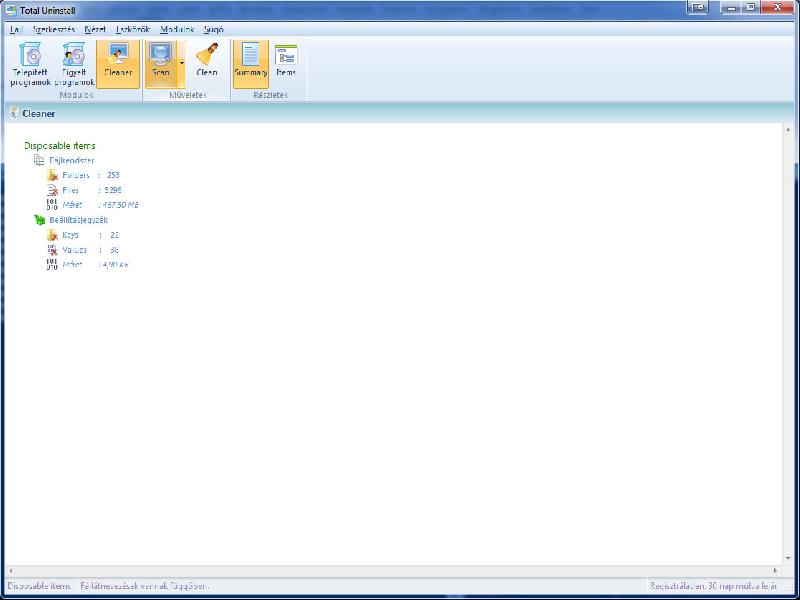Open the Scan button dropdown arrow

[182, 63]
